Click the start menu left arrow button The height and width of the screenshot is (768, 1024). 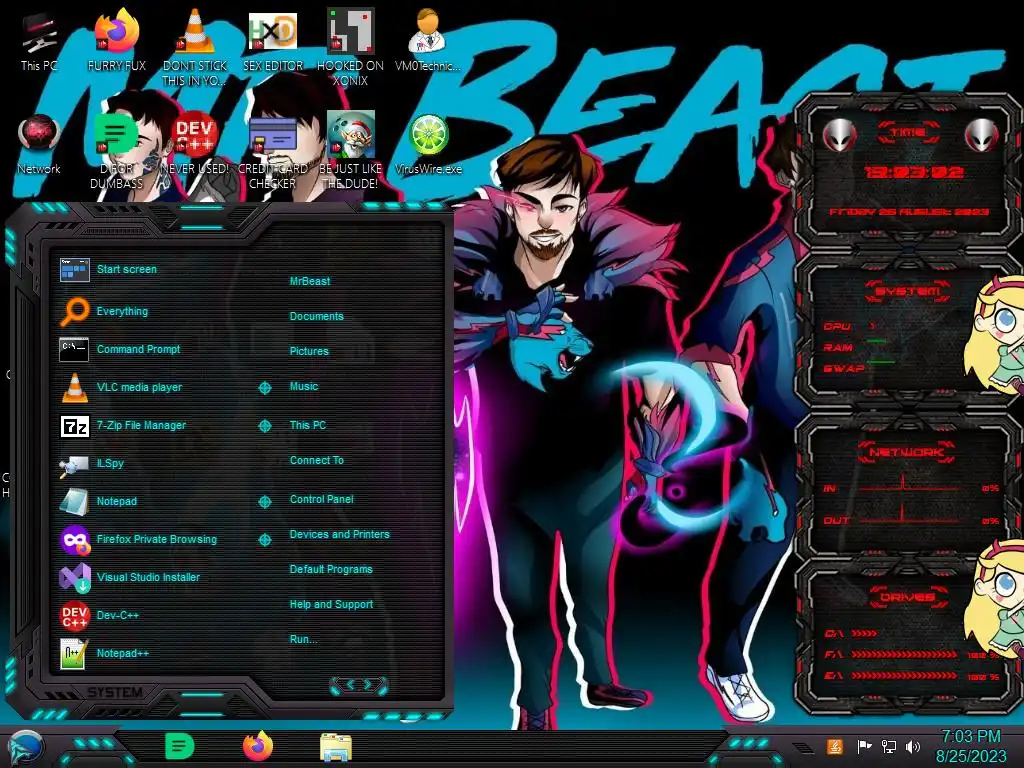tap(349, 684)
